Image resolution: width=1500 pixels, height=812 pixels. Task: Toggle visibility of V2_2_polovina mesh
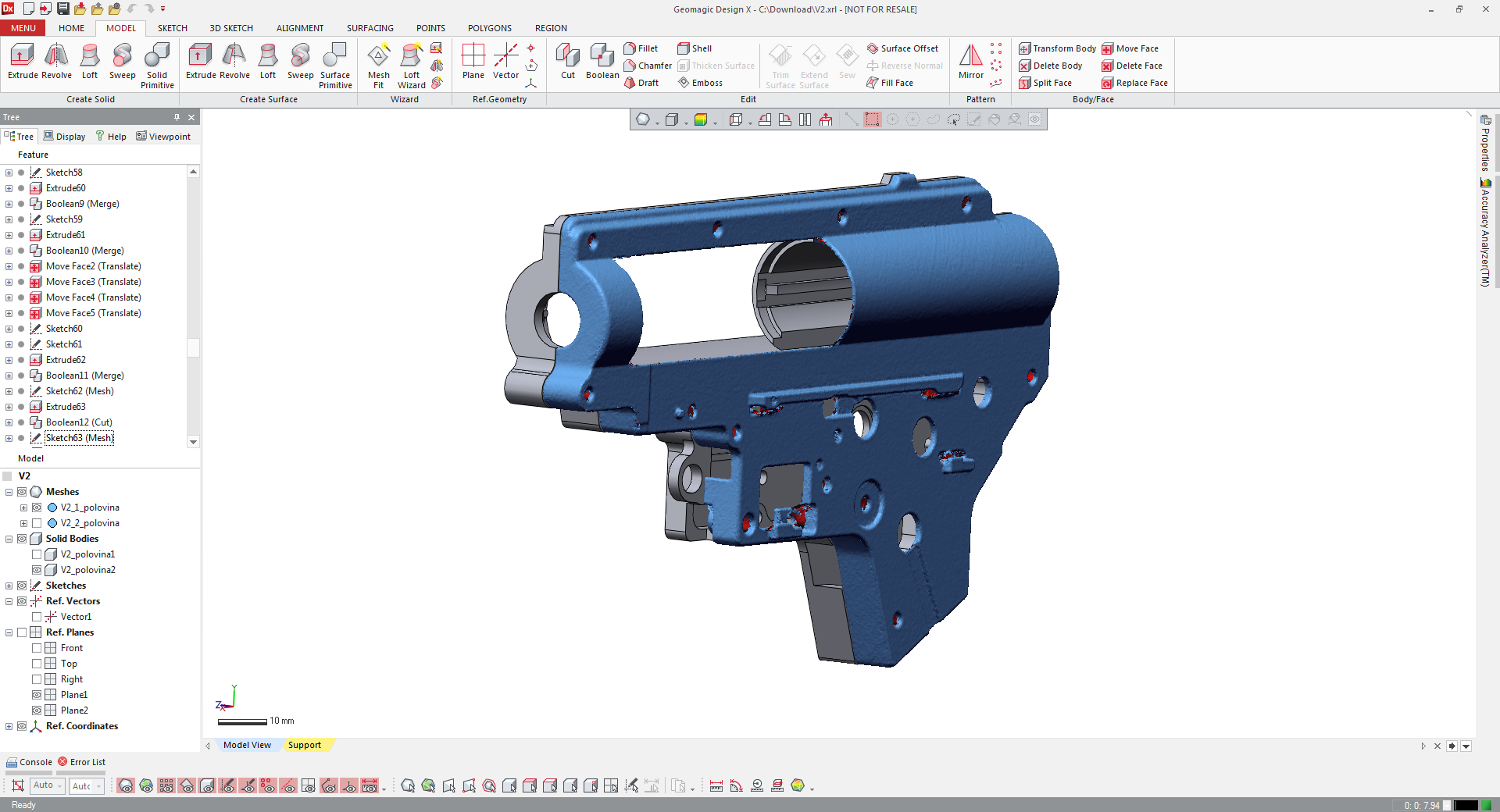click(37, 523)
